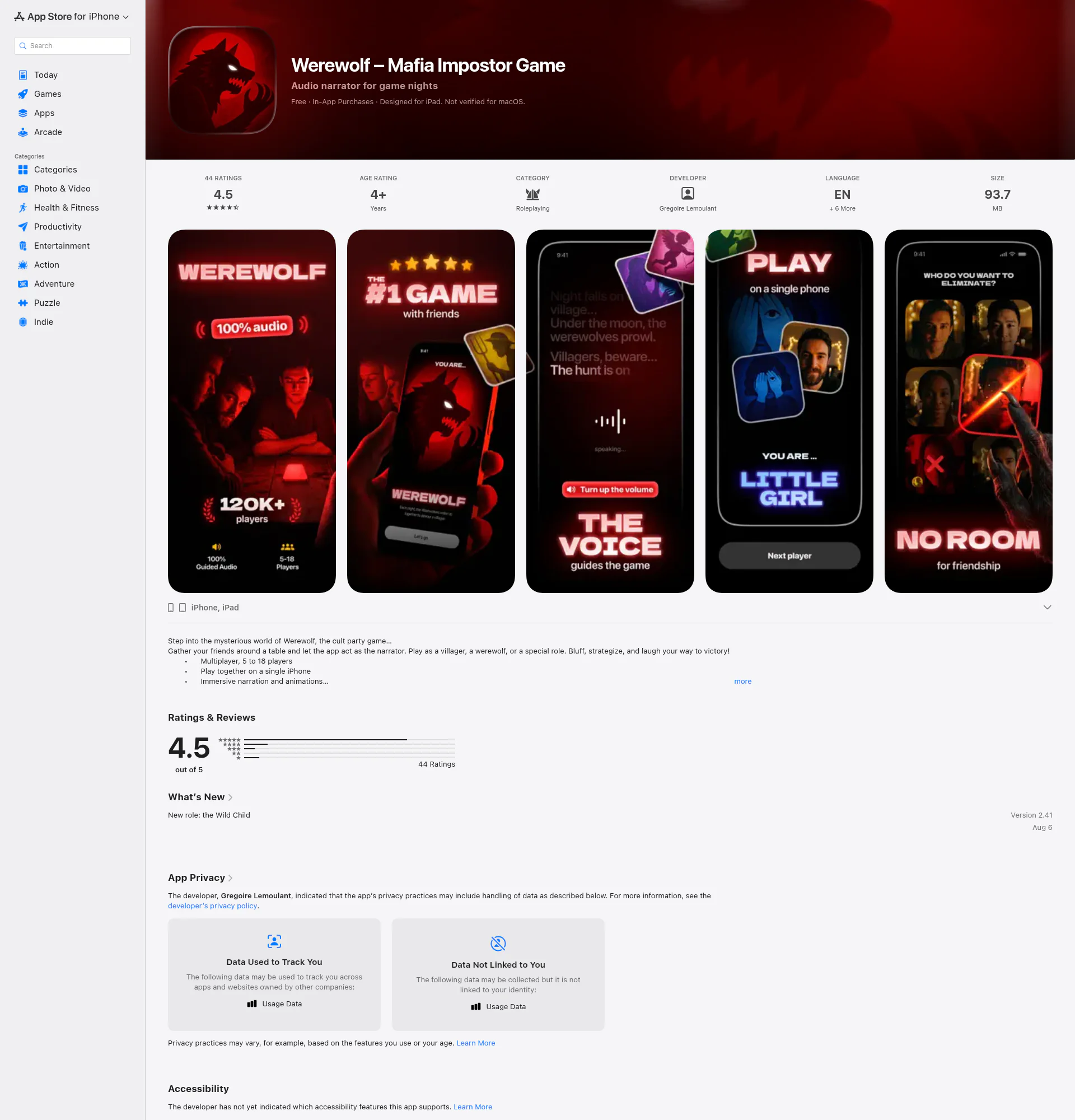The image size is (1075, 1120).
Task: Click the Entertainment popcorn icon
Action: (23, 246)
